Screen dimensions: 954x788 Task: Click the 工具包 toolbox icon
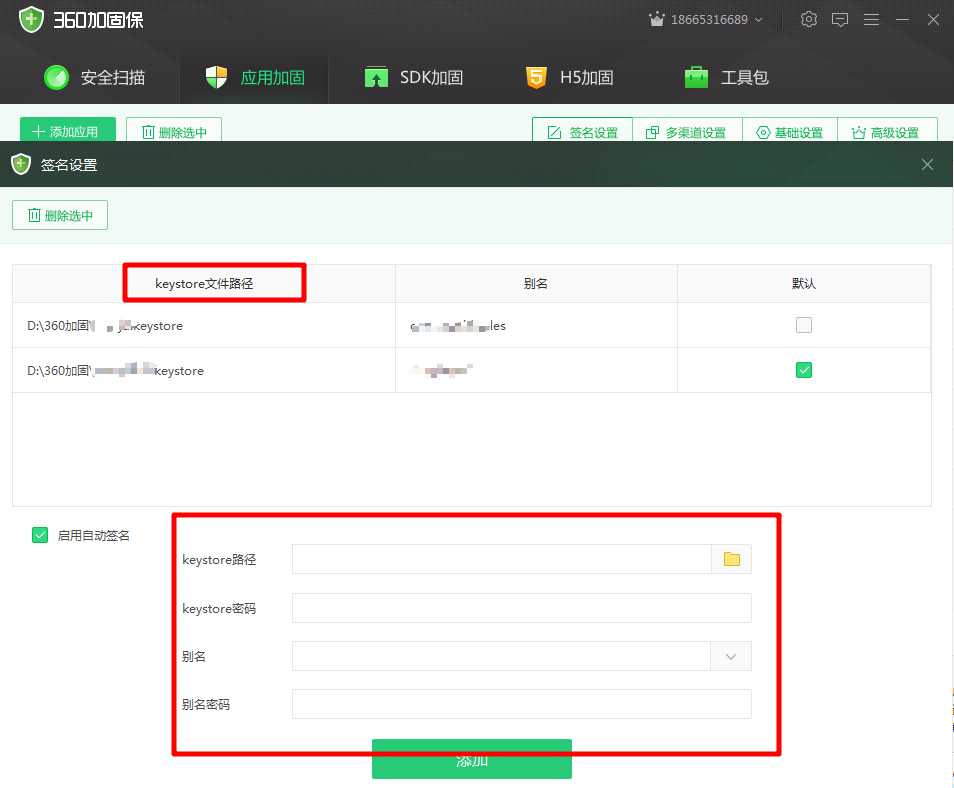tap(696, 77)
